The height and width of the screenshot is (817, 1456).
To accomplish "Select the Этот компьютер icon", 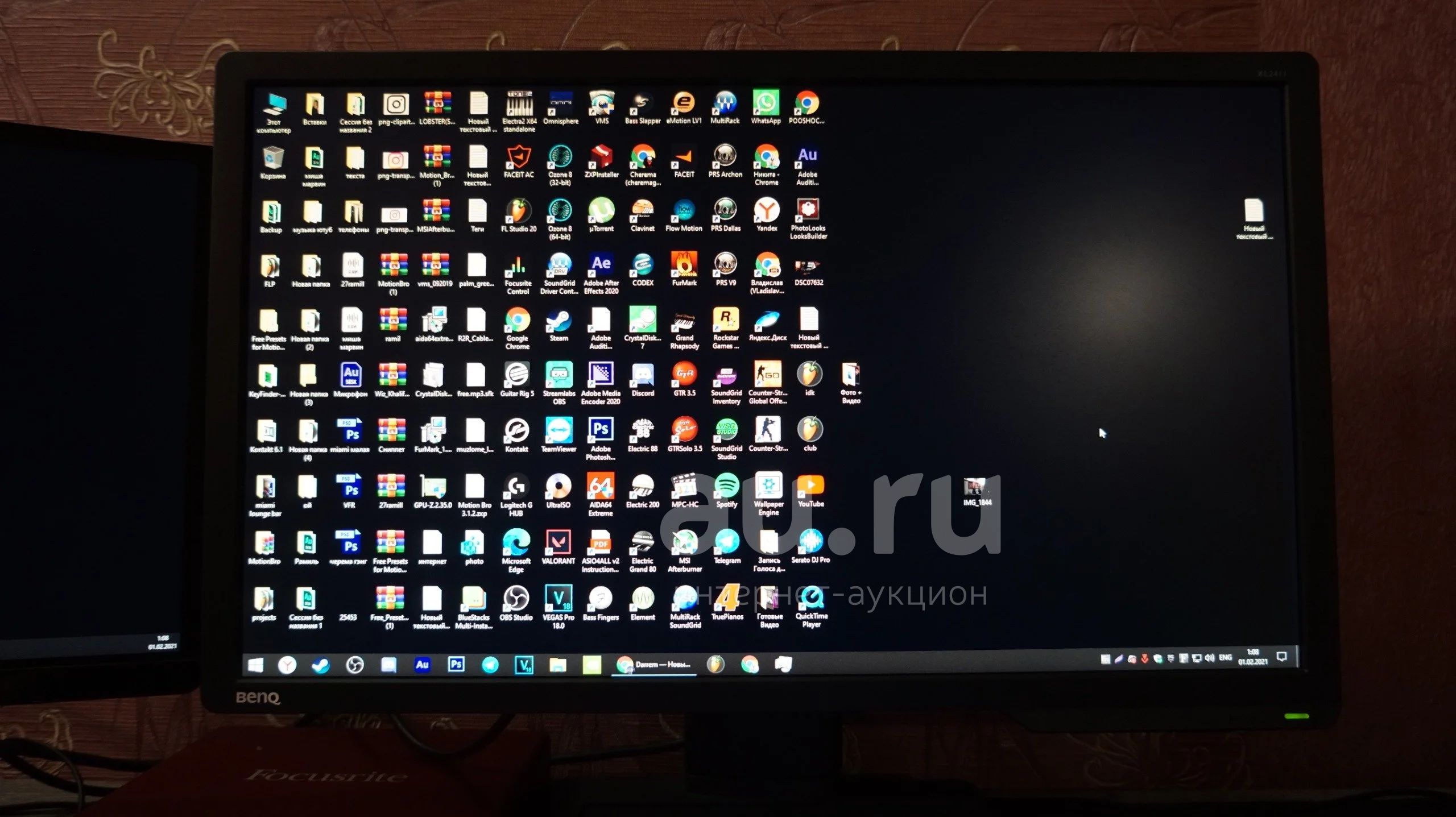I will [x=274, y=114].
